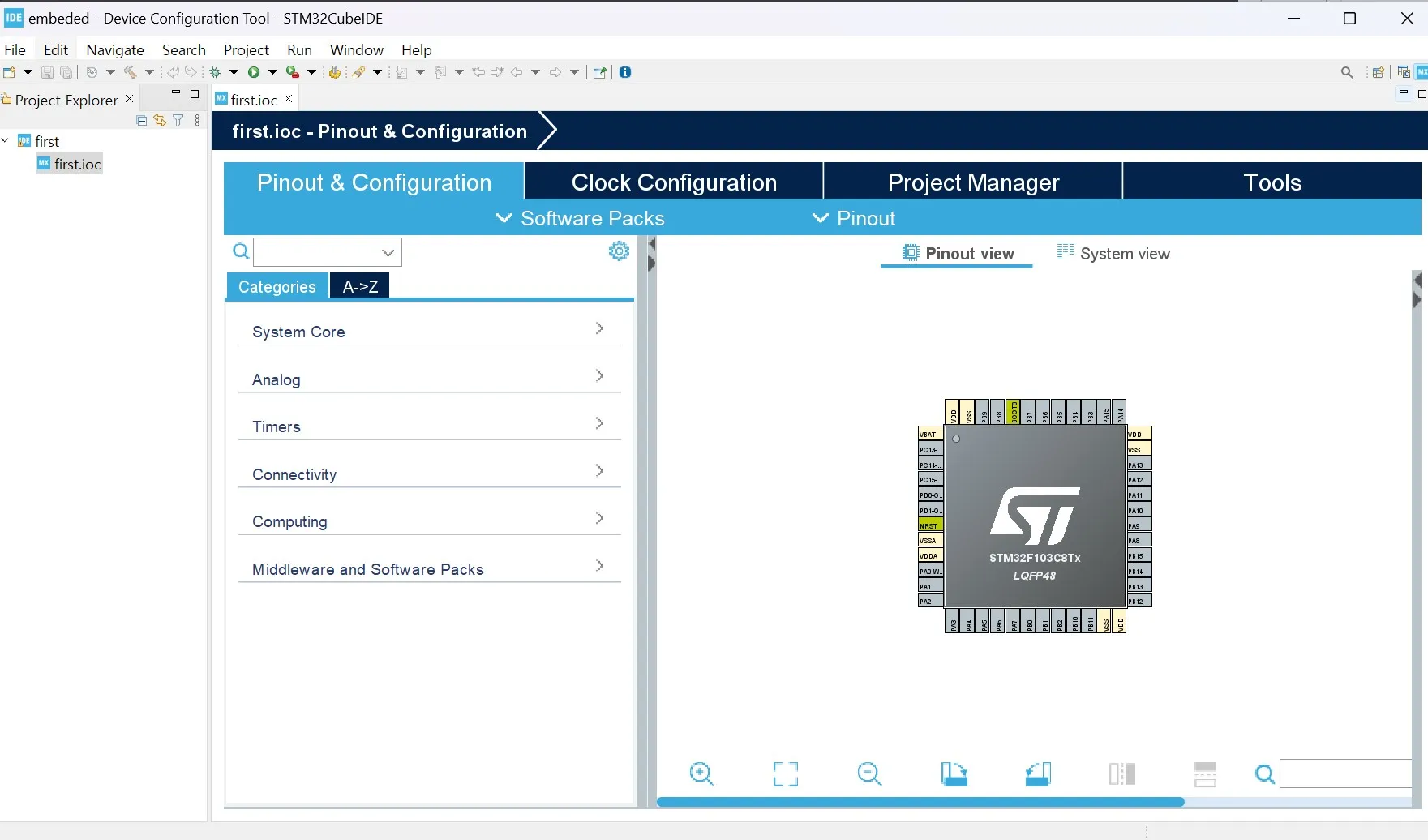Click the Back navigation arrow in toolbar
Image resolution: width=1428 pixels, height=840 pixels.
(517, 72)
